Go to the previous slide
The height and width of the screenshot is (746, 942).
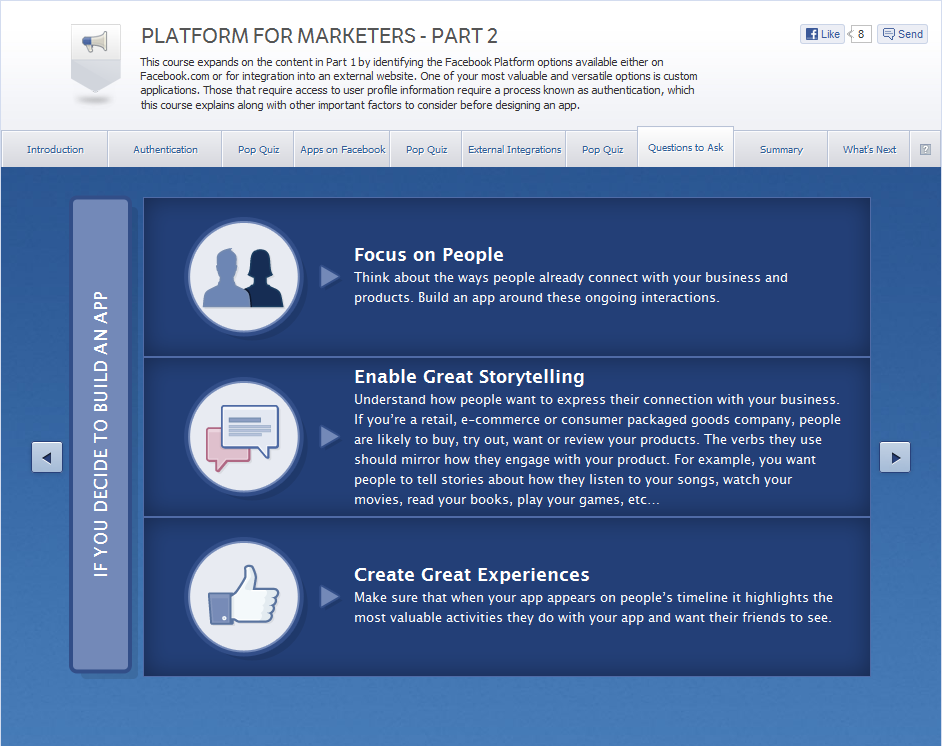pyautogui.click(x=47, y=458)
